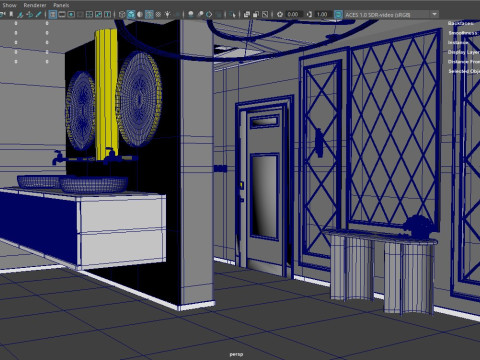This screenshot has width=480, height=360.
Task: Click the Instance heads-up label
Action: [458, 43]
